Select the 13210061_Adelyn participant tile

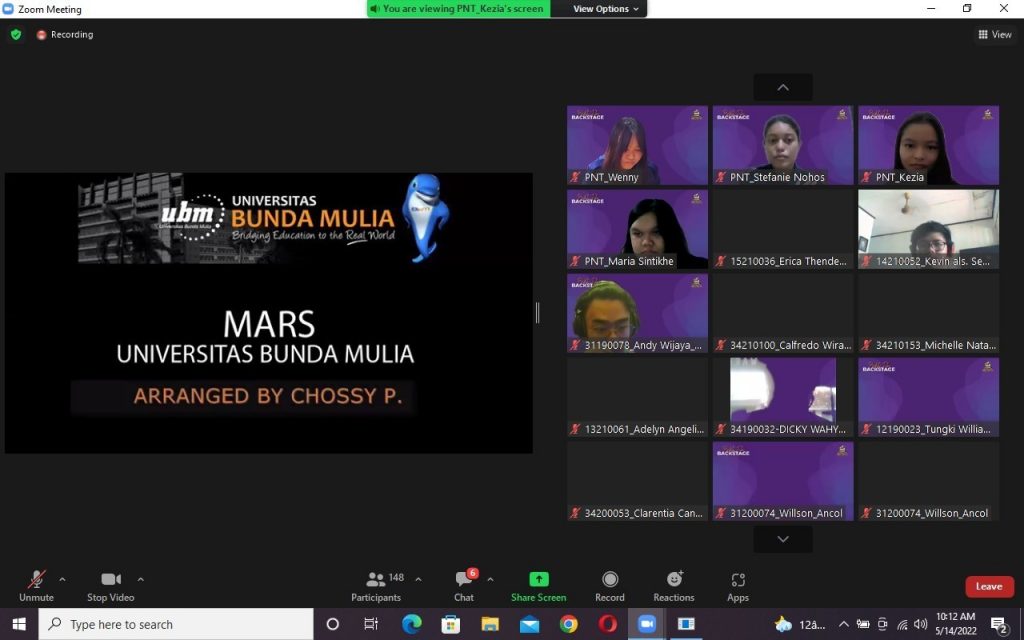coord(637,397)
